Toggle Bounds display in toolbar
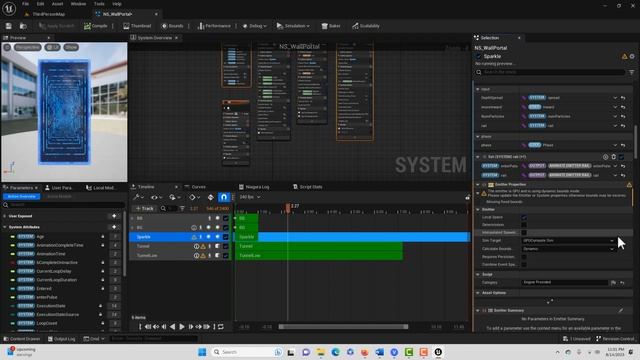640x360 pixels. (172, 26)
